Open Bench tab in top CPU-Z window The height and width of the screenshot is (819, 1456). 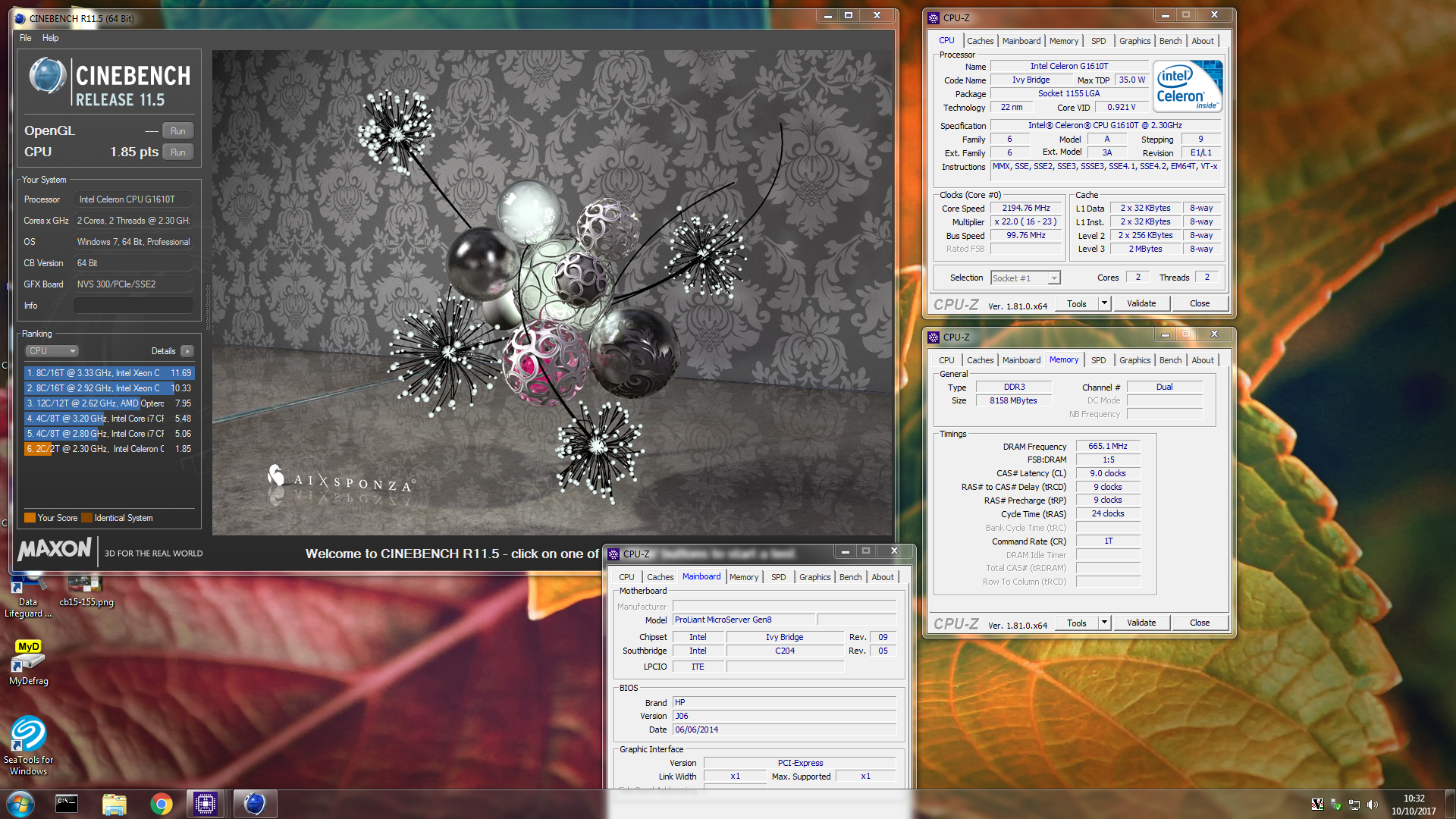coord(1170,41)
